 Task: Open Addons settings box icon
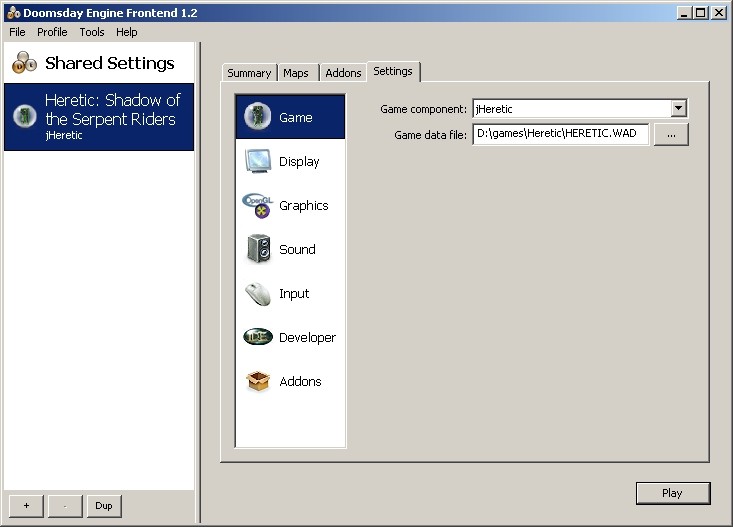(x=259, y=381)
